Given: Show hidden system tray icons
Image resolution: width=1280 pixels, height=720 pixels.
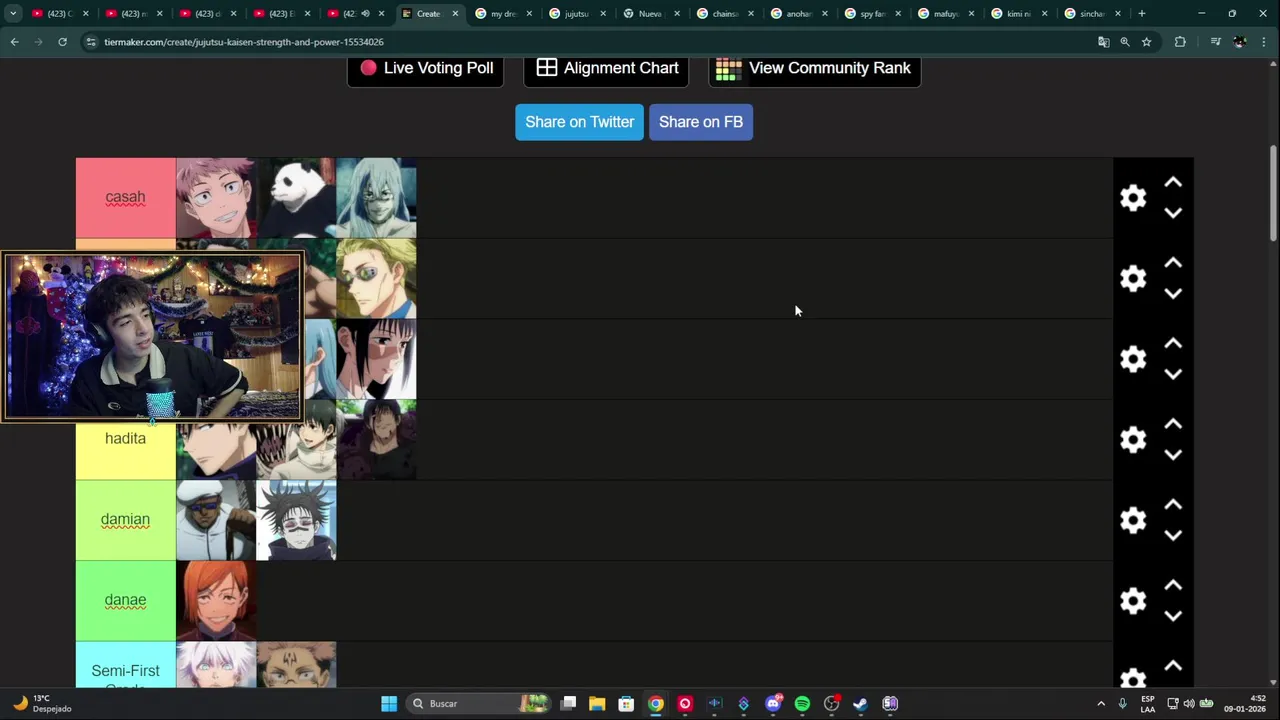Looking at the screenshot, I should pyautogui.click(x=1101, y=704).
